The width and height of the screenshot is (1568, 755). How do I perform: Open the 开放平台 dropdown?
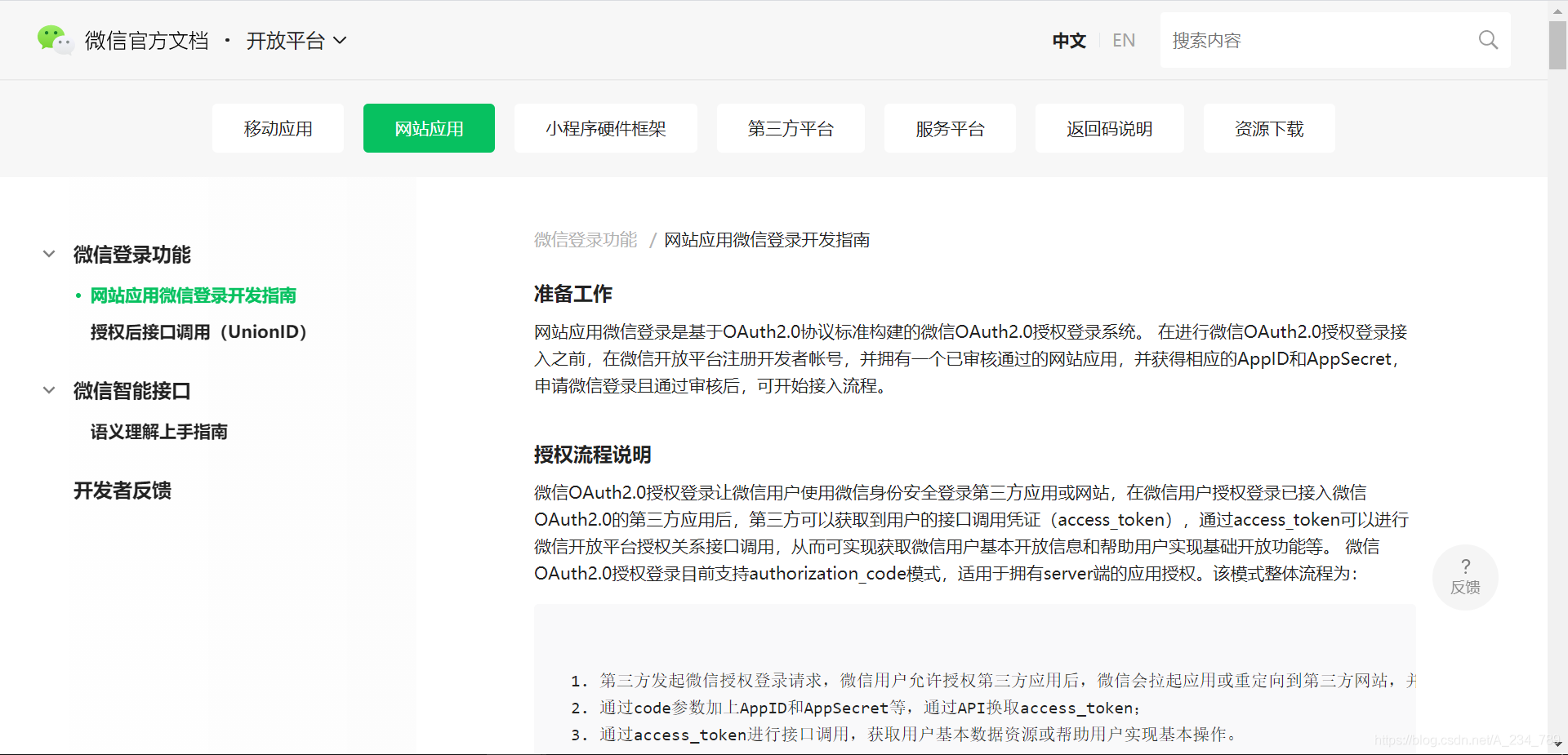[x=296, y=40]
